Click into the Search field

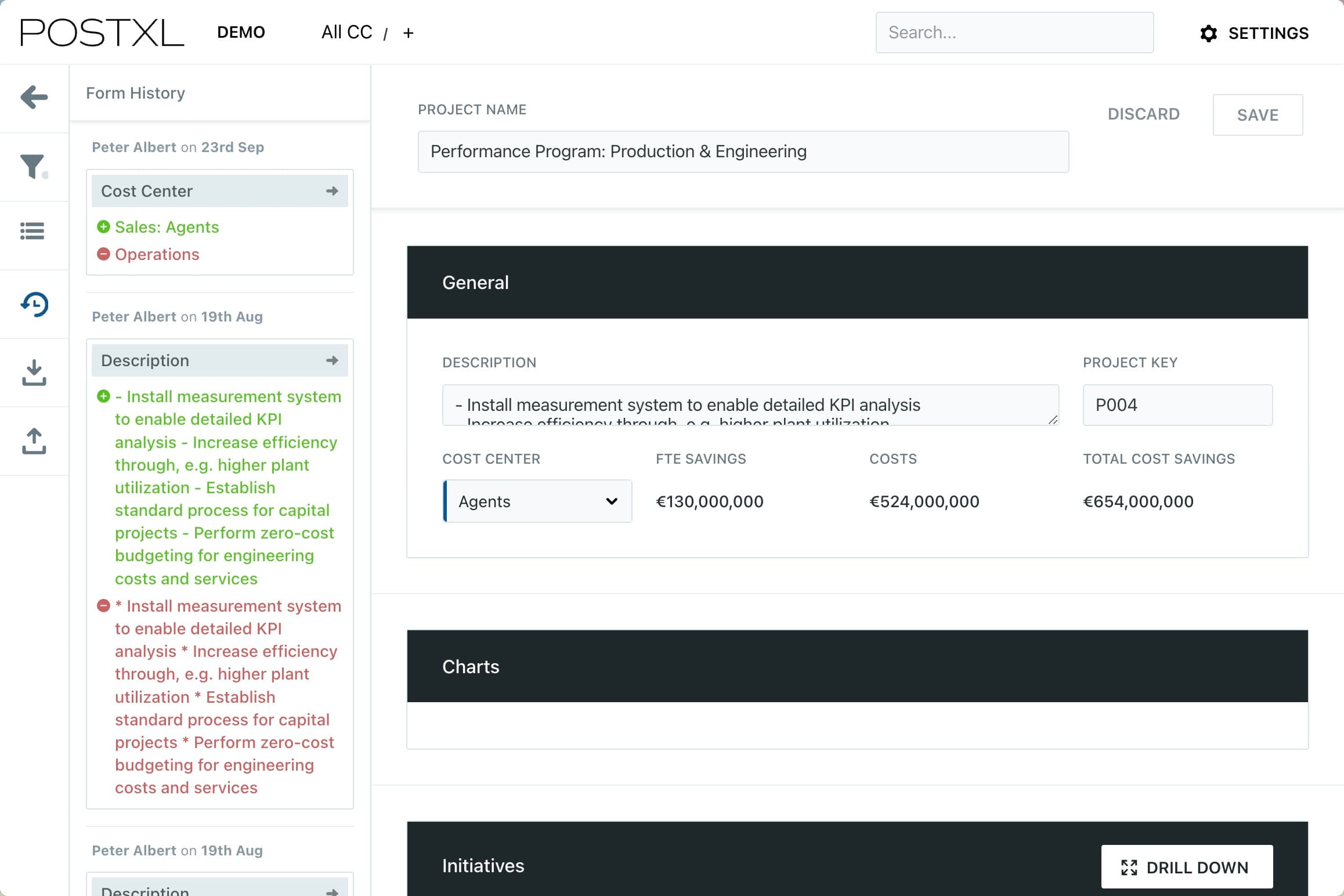pos(1014,32)
